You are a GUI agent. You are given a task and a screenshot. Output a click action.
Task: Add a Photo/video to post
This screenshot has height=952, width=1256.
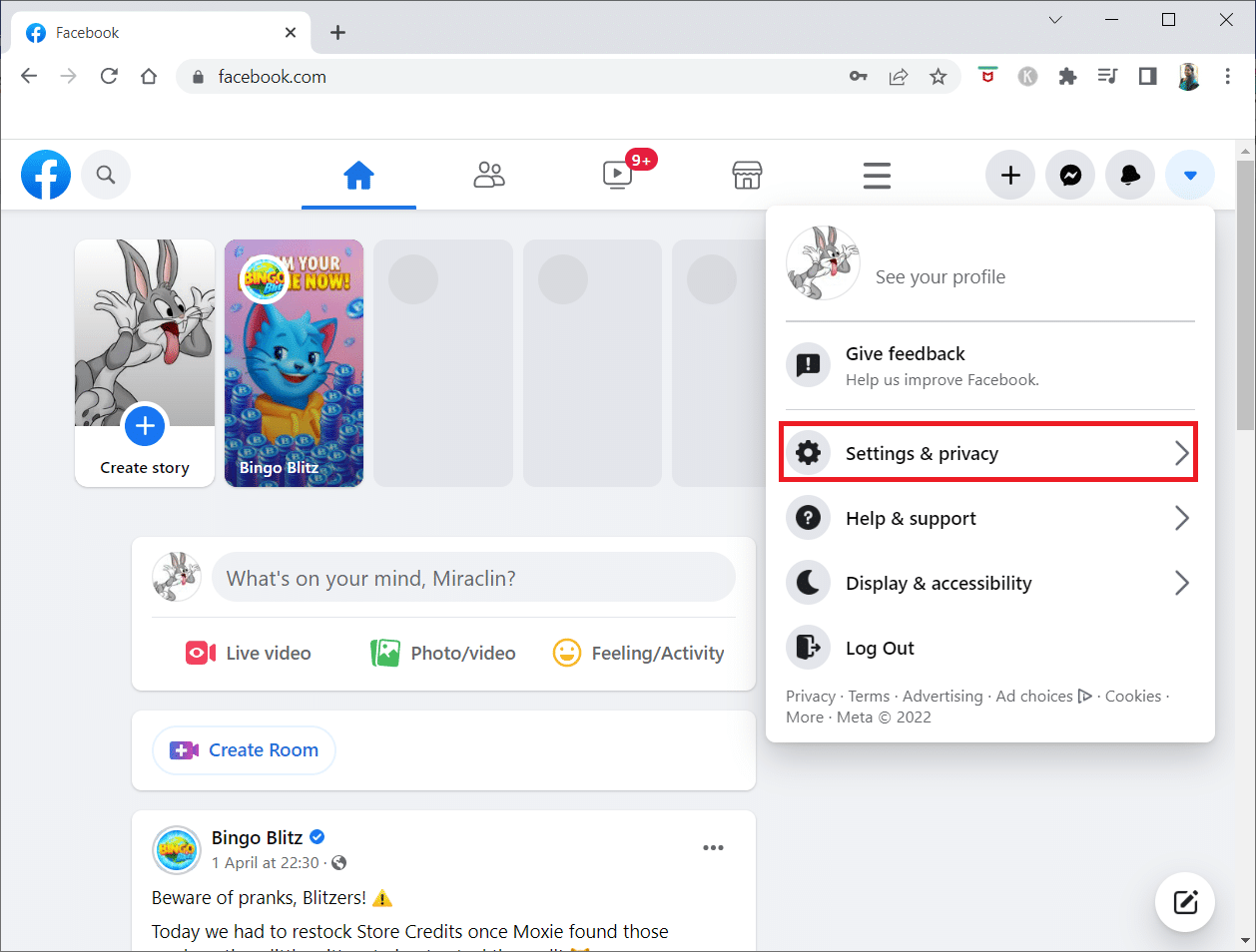click(443, 654)
